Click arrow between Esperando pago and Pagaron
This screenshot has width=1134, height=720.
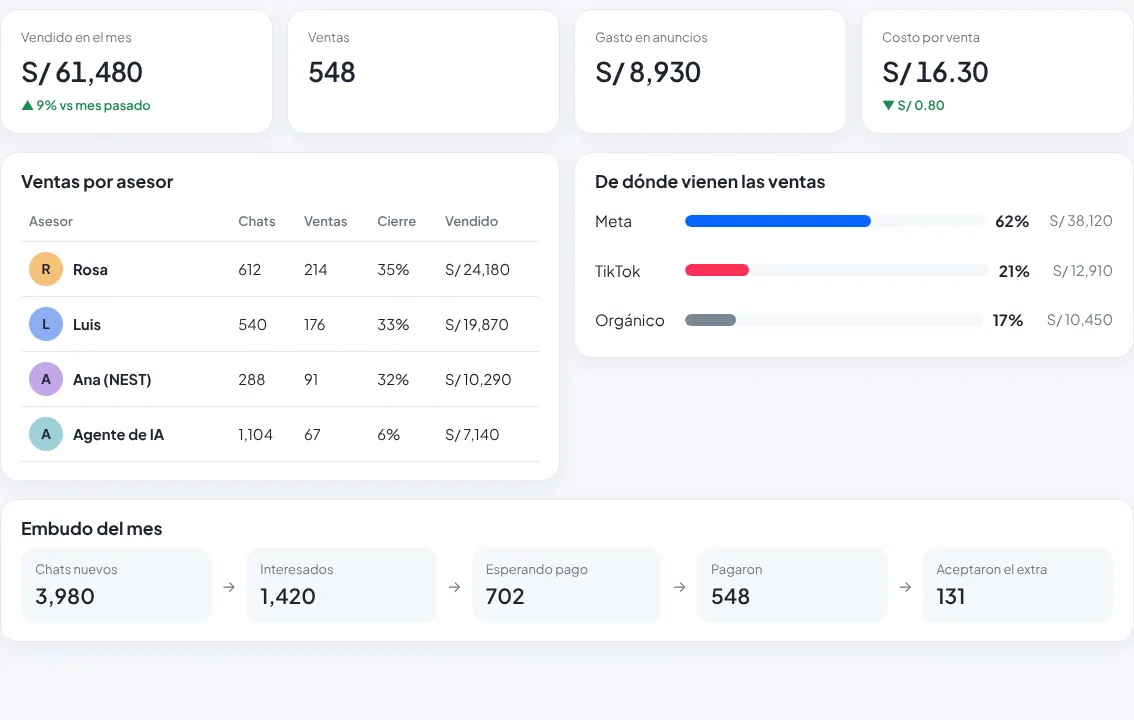680,587
